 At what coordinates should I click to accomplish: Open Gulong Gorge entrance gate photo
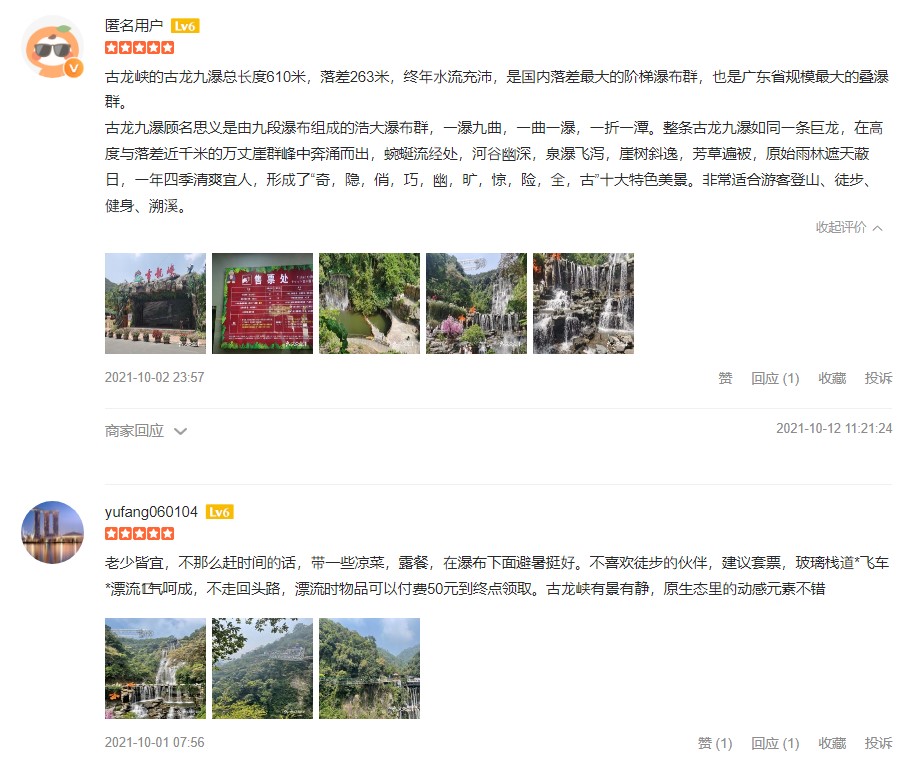coord(155,303)
